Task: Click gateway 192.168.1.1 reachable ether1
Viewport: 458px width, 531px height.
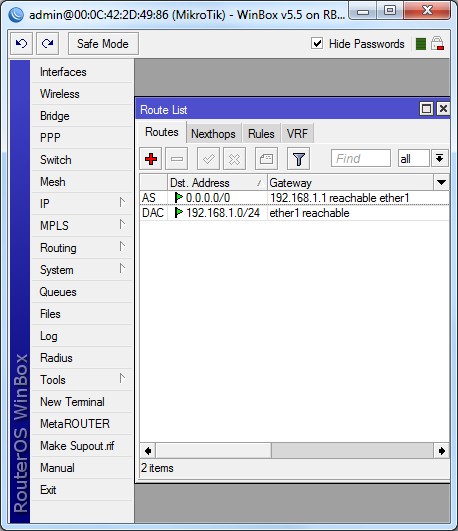Action: (340, 198)
